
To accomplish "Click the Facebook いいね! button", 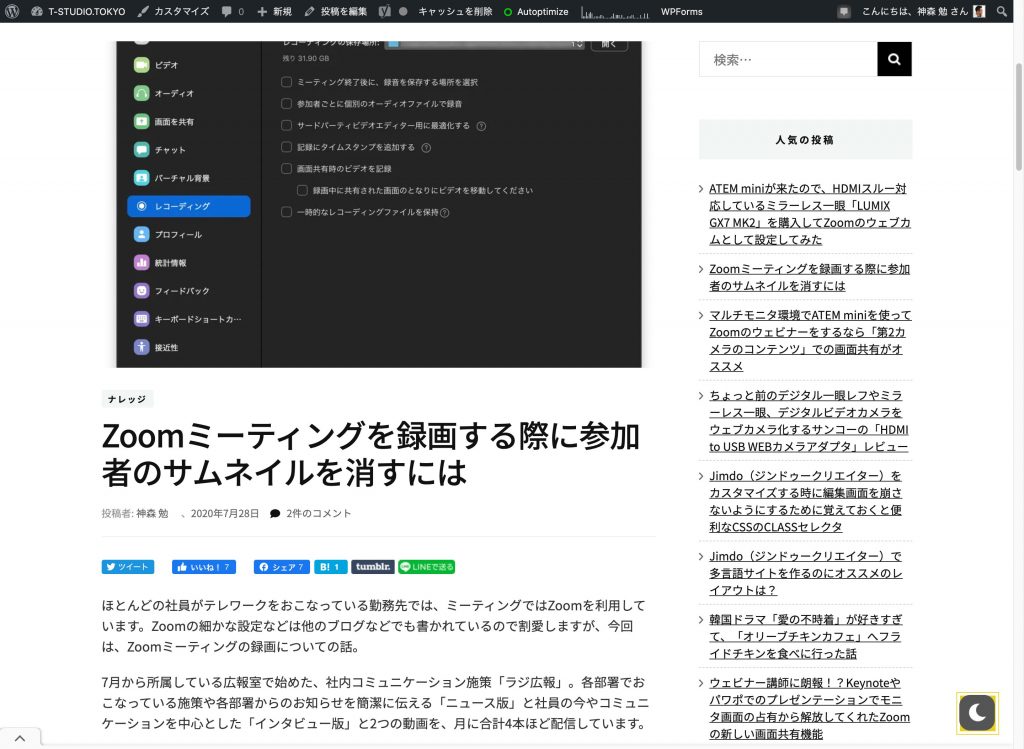I will click(204, 567).
